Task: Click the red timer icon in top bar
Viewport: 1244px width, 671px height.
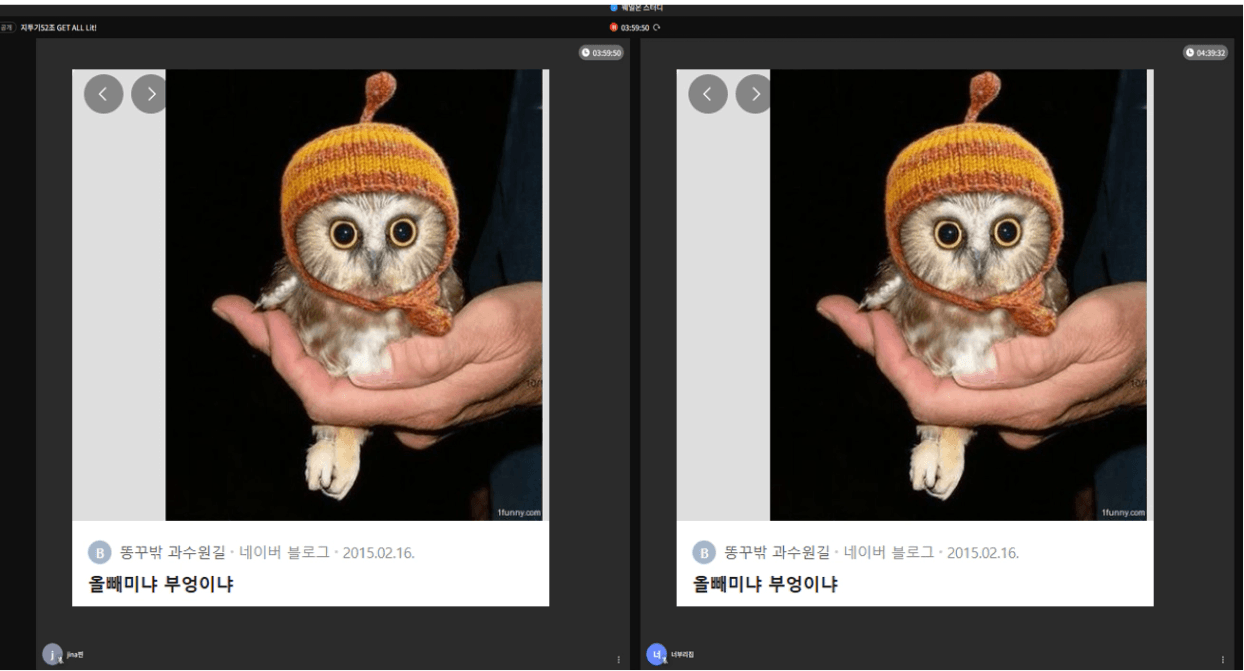Action: pos(614,28)
